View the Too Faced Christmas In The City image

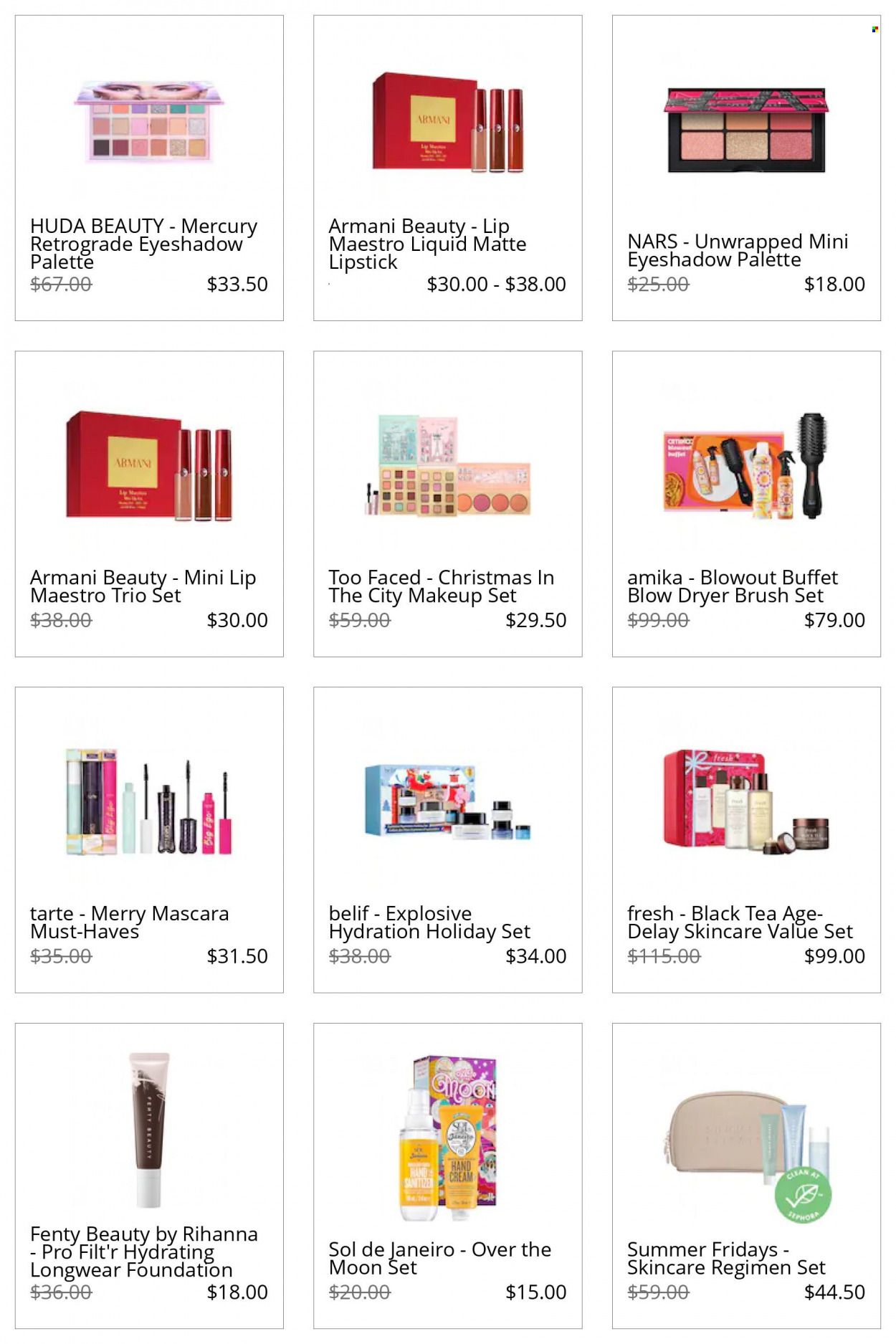coord(447,464)
